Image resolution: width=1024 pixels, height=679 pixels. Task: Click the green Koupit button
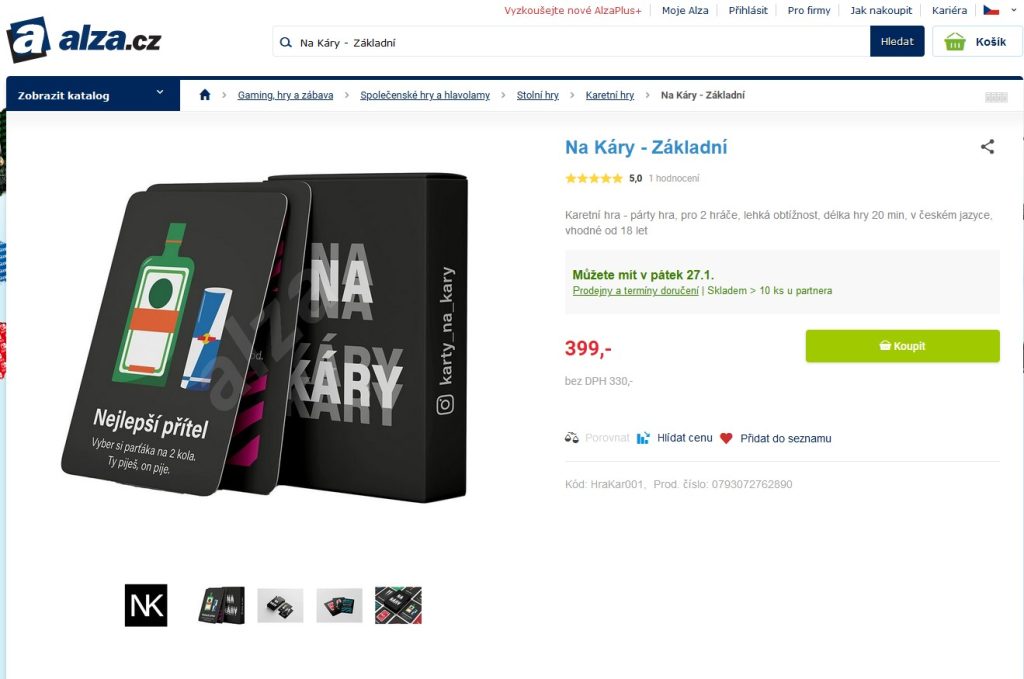[x=902, y=346]
